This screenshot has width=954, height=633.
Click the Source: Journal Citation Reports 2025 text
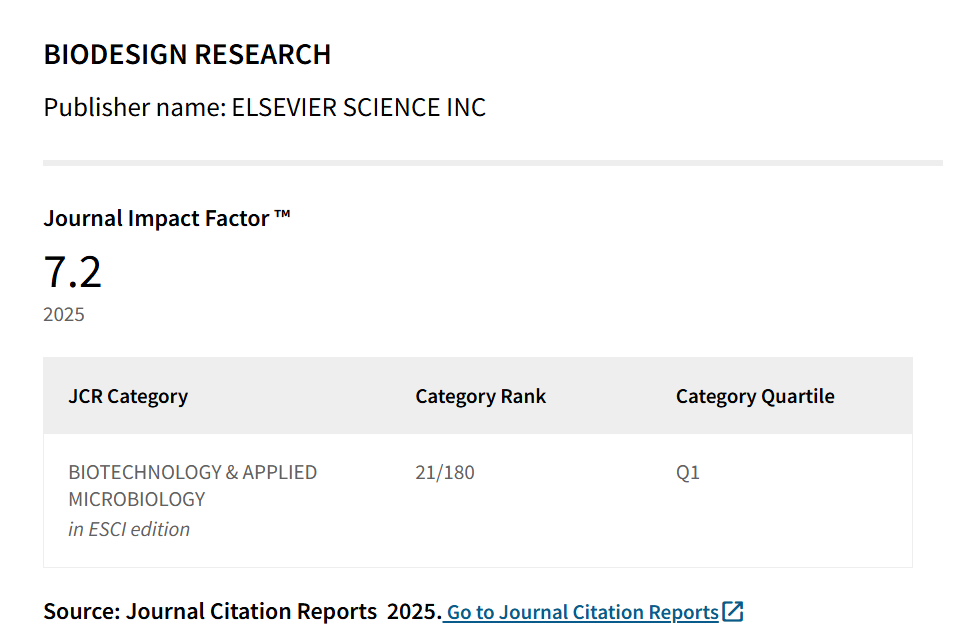[x=242, y=612]
